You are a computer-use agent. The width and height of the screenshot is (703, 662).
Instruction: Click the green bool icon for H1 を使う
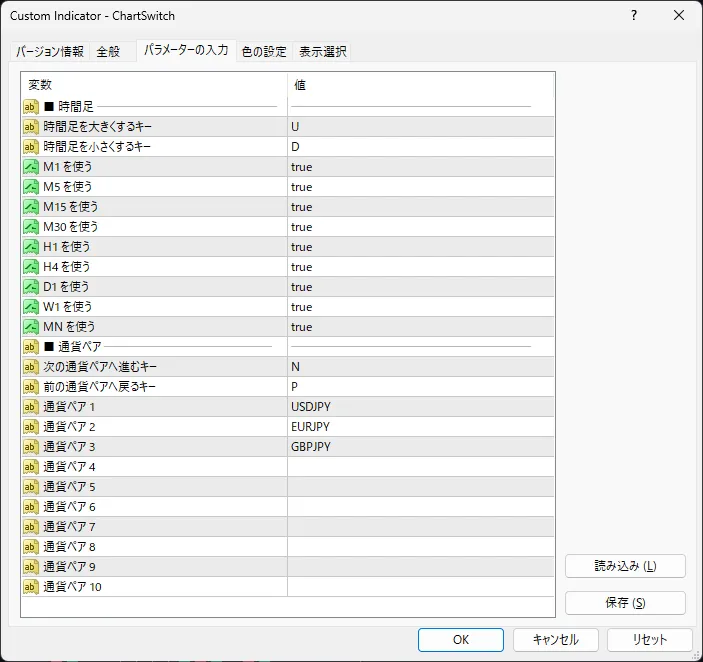[30, 247]
